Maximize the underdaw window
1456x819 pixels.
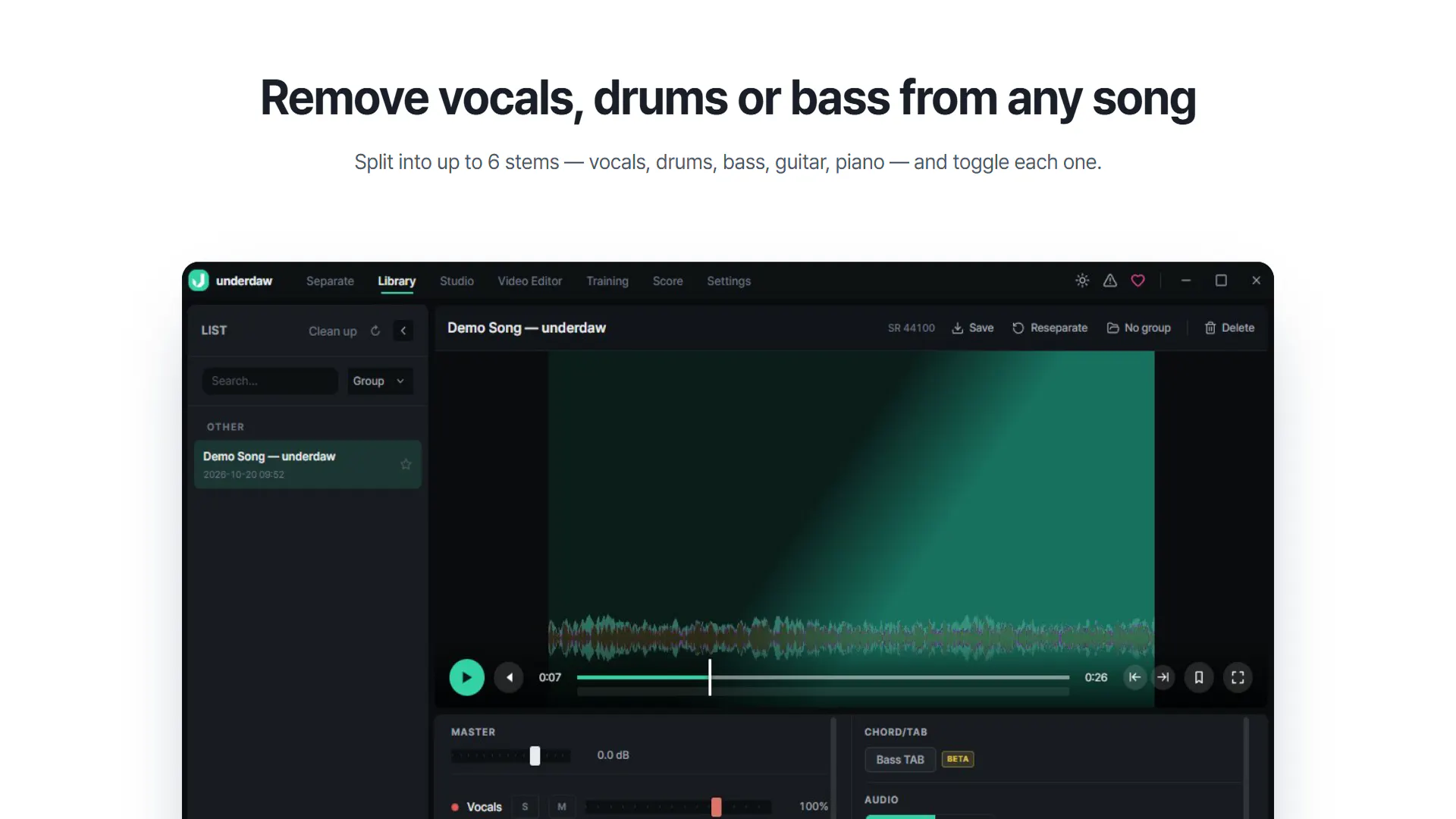pos(1221,281)
